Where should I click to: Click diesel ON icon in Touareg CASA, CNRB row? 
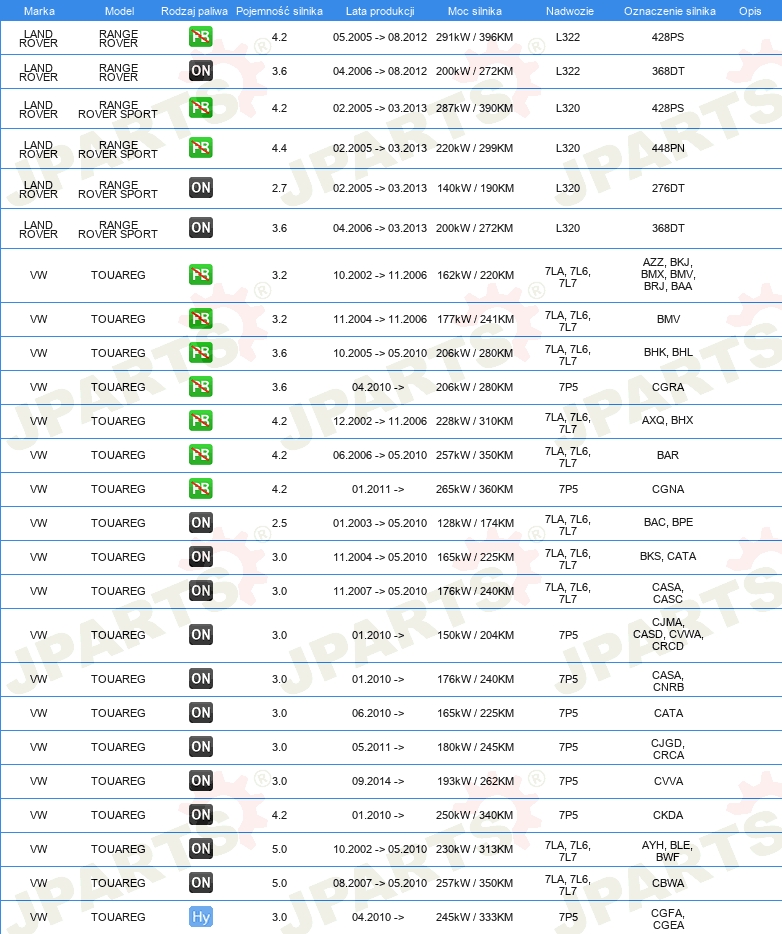(201, 678)
